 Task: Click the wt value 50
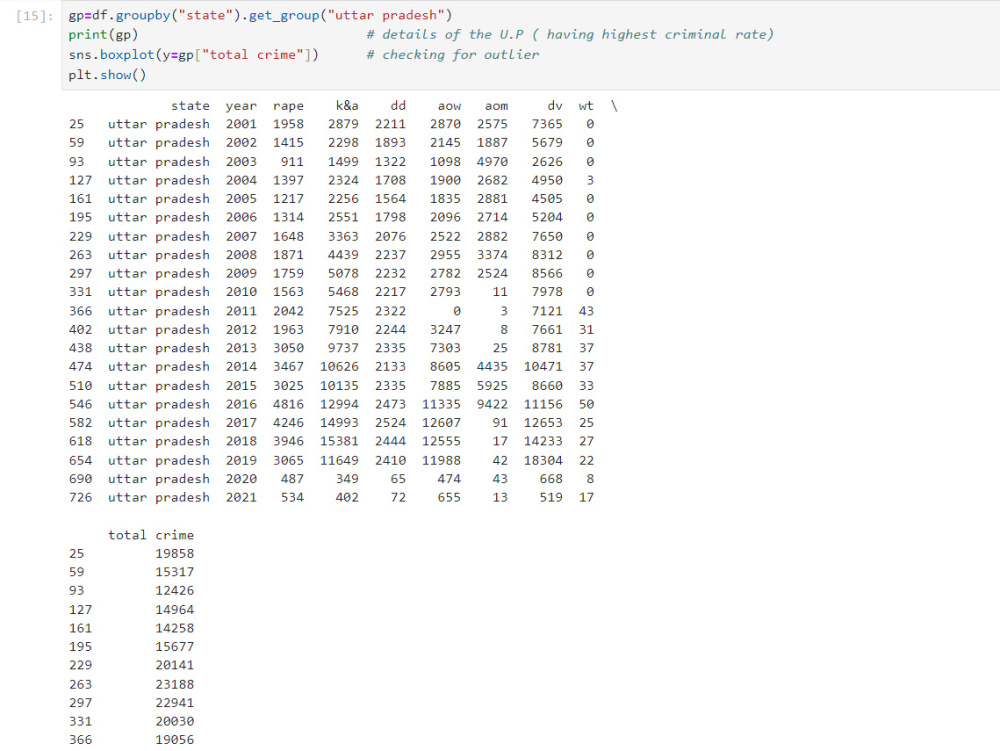pyautogui.click(x=586, y=404)
